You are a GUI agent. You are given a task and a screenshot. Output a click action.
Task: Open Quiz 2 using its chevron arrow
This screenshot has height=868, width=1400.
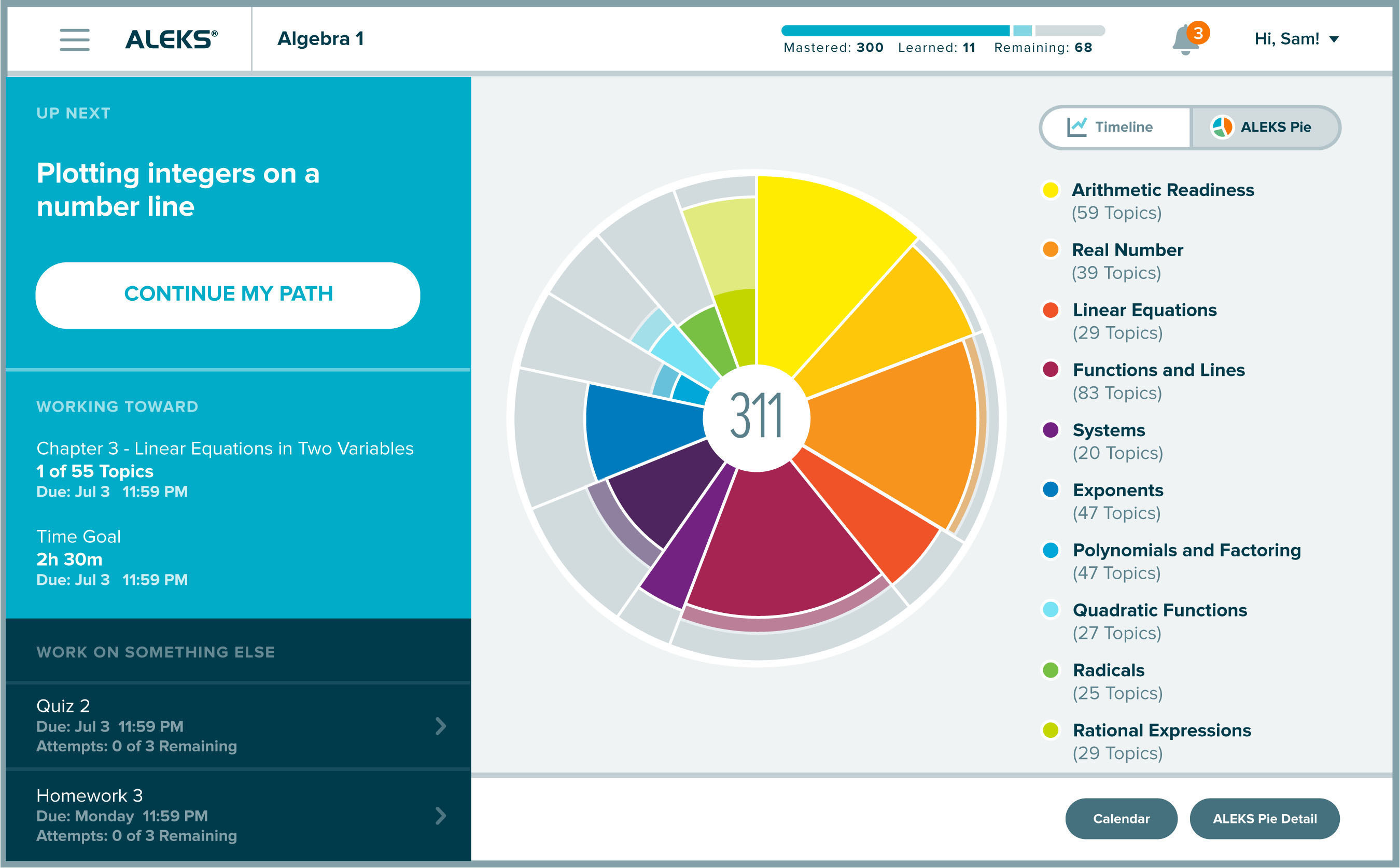point(440,726)
